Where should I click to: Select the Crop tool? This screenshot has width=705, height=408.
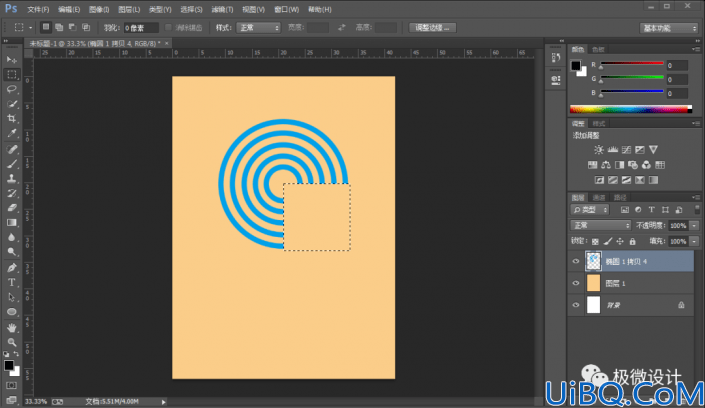[12, 119]
